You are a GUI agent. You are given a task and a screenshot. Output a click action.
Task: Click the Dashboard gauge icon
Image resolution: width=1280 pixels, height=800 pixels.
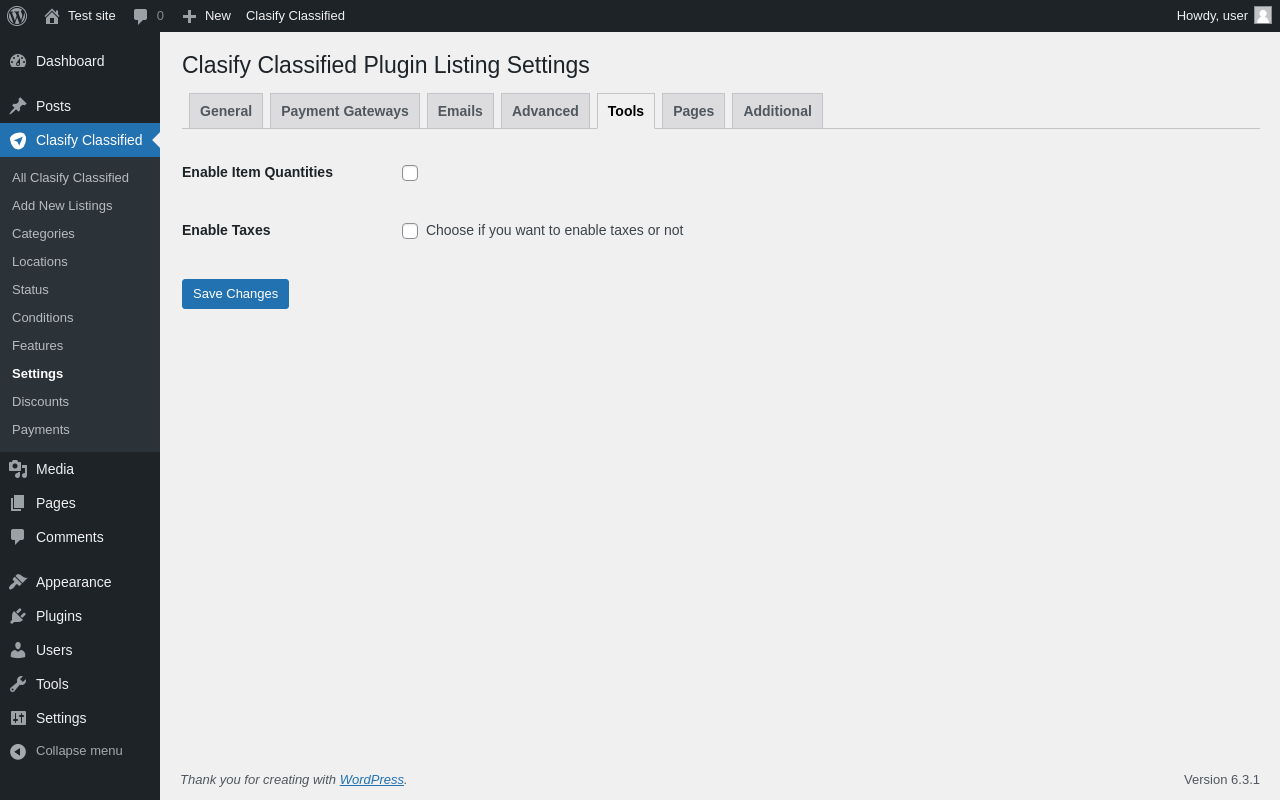coord(18,61)
